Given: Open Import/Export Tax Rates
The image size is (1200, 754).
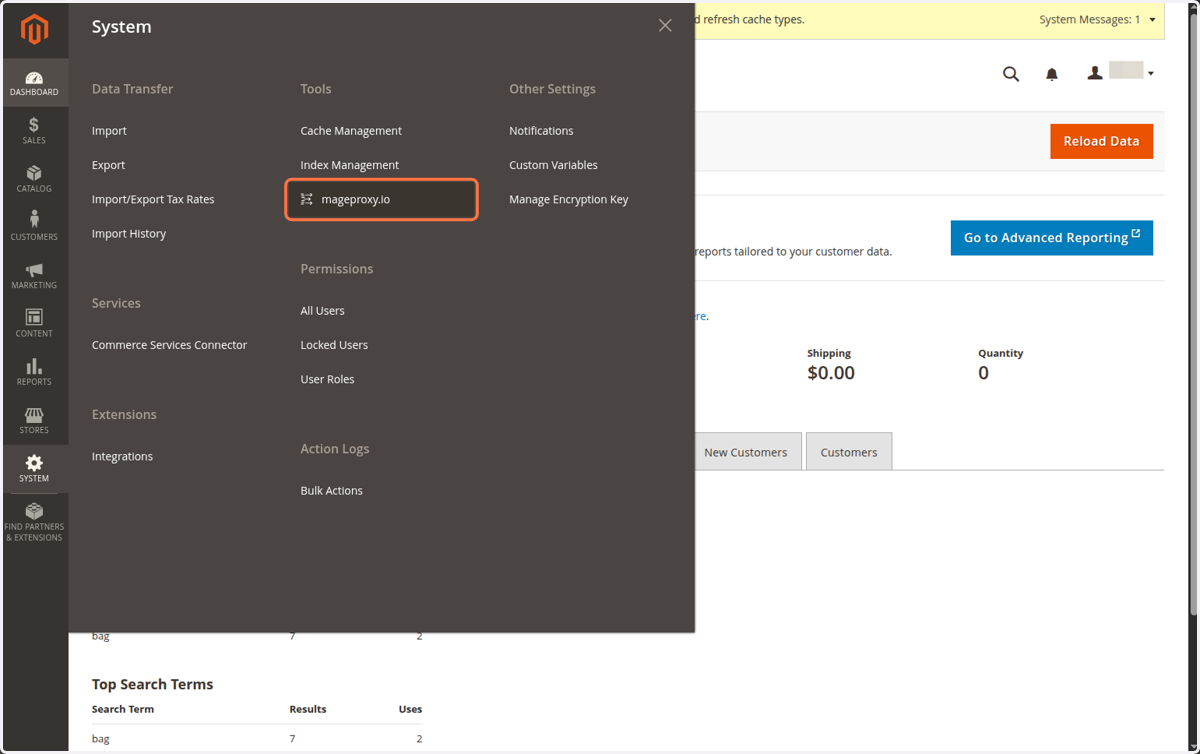Looking at the screenshot, I should pos(153,199).
